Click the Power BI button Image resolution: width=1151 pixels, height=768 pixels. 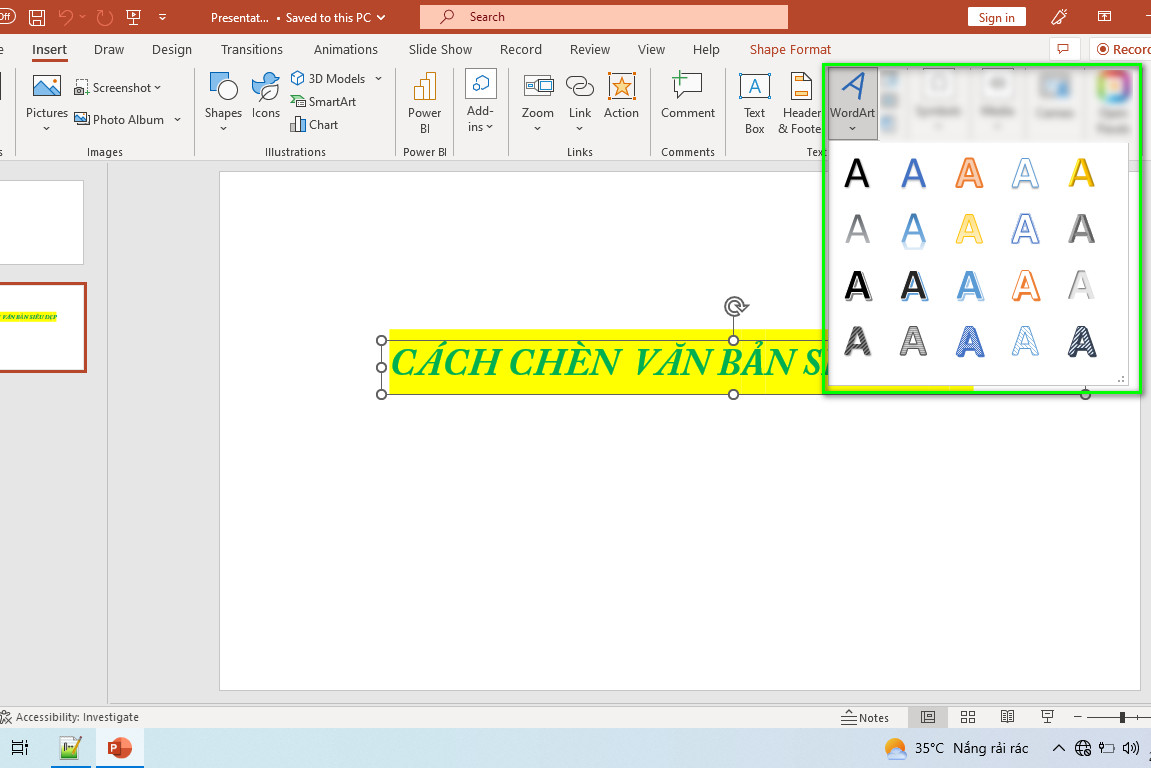pos(424,104)
